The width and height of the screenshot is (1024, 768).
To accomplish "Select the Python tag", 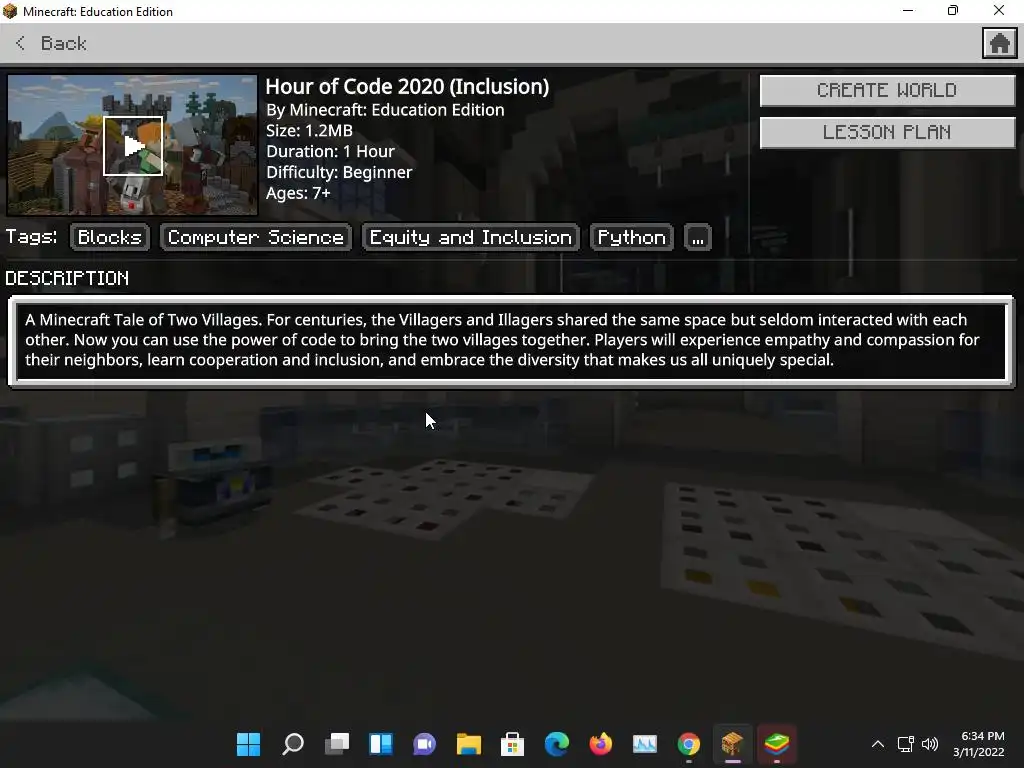I will click(x=632, y=237).
